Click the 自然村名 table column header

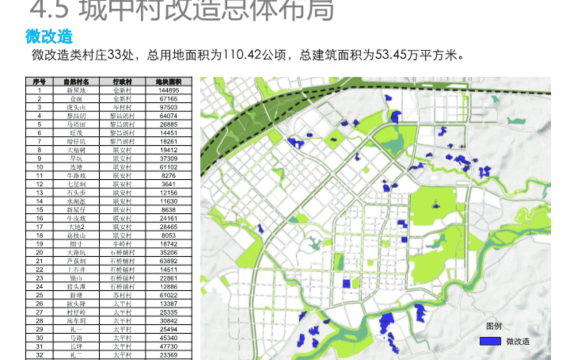tap(76, 81)
